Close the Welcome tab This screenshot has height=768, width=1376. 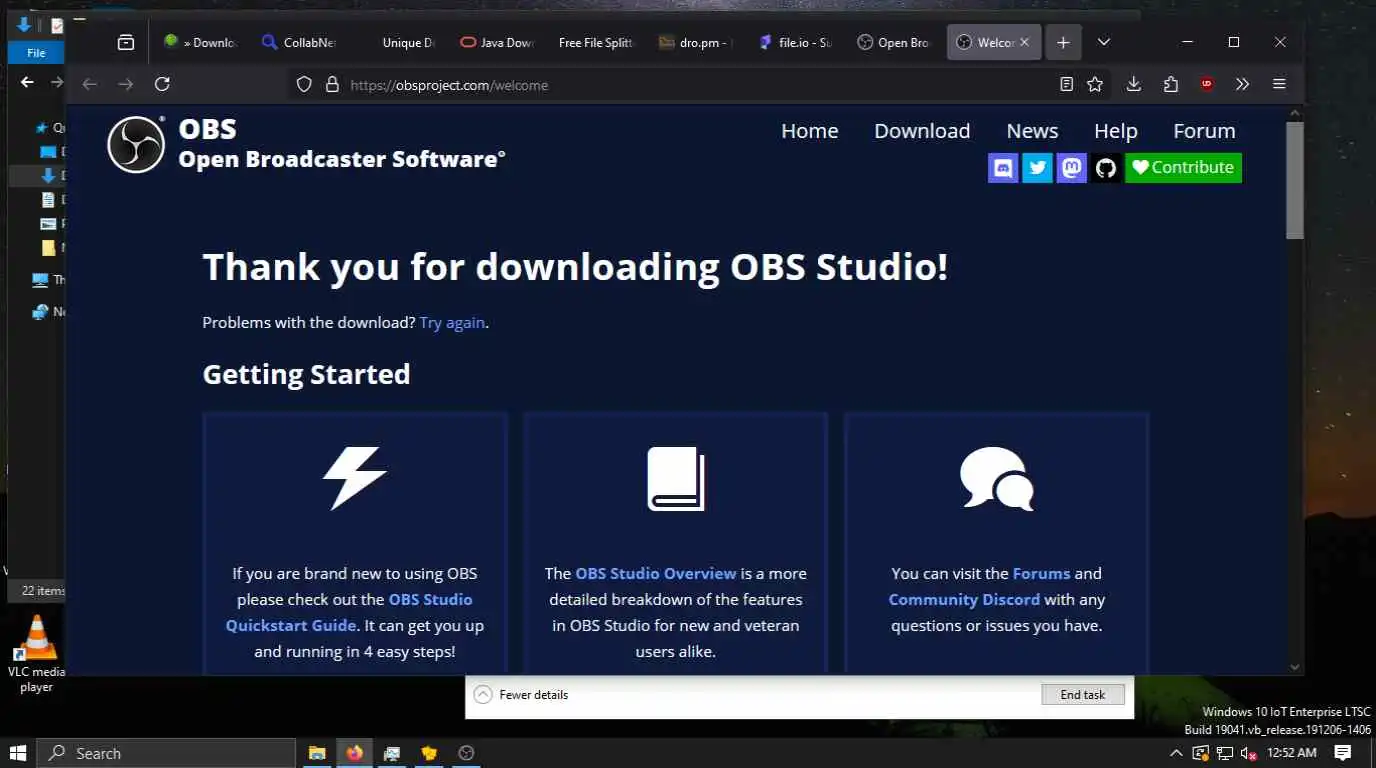(x=1024, y=42)
